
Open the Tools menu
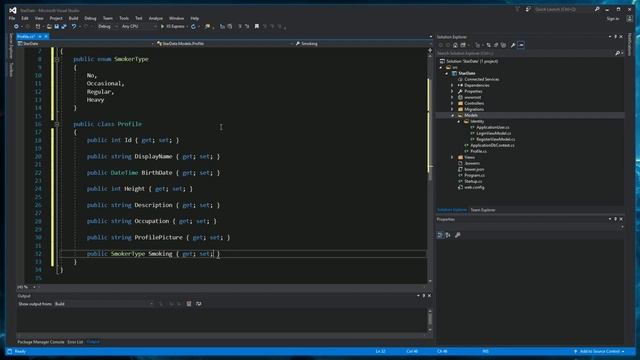click(124, 18)
